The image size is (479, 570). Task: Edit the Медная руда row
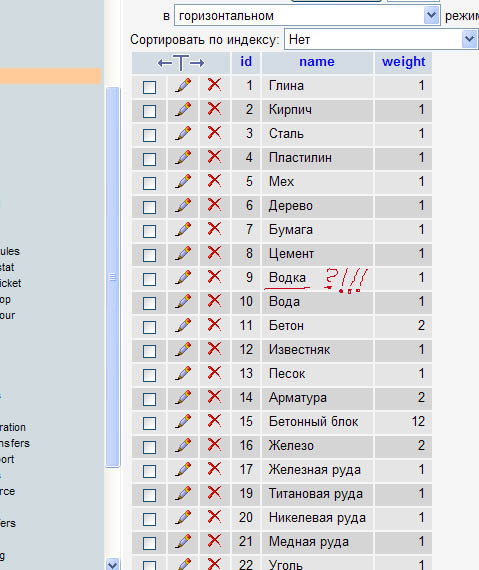(182, 541)
